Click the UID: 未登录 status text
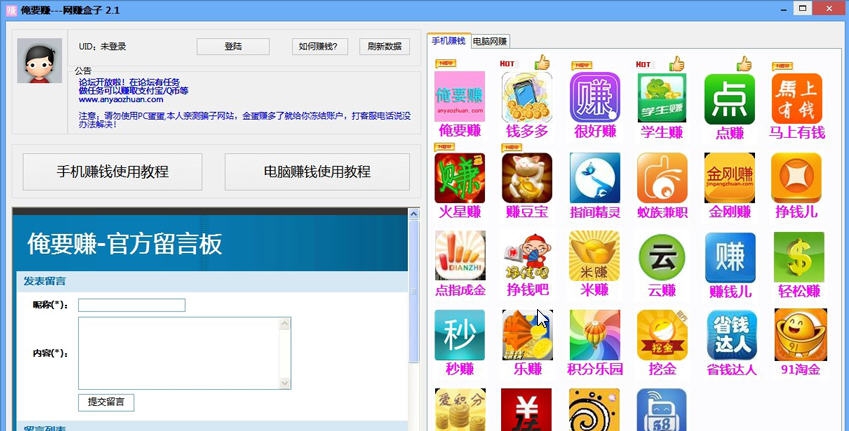This screenshot has height=431, width=849. pos(102,47)
